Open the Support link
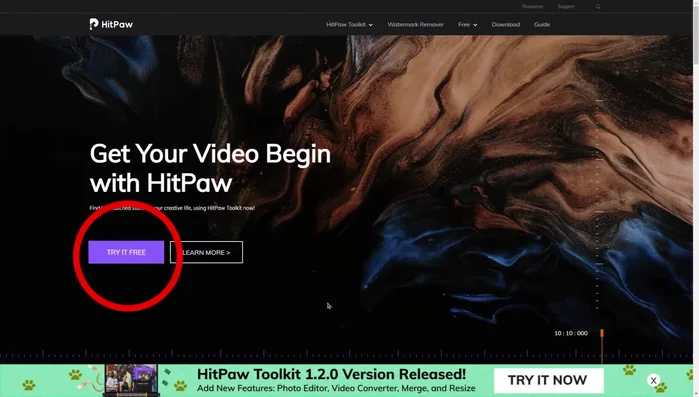The image size is (699, 397). [x=566, y=7]
